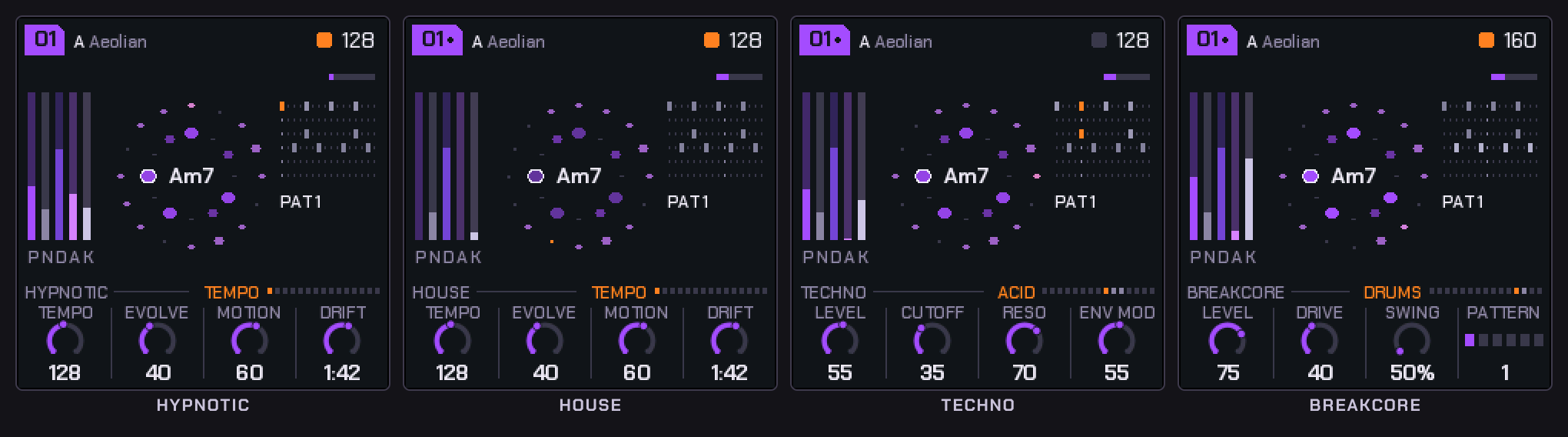Open A Aeolian scale selector in Breakcore panel

(1283, 42)
